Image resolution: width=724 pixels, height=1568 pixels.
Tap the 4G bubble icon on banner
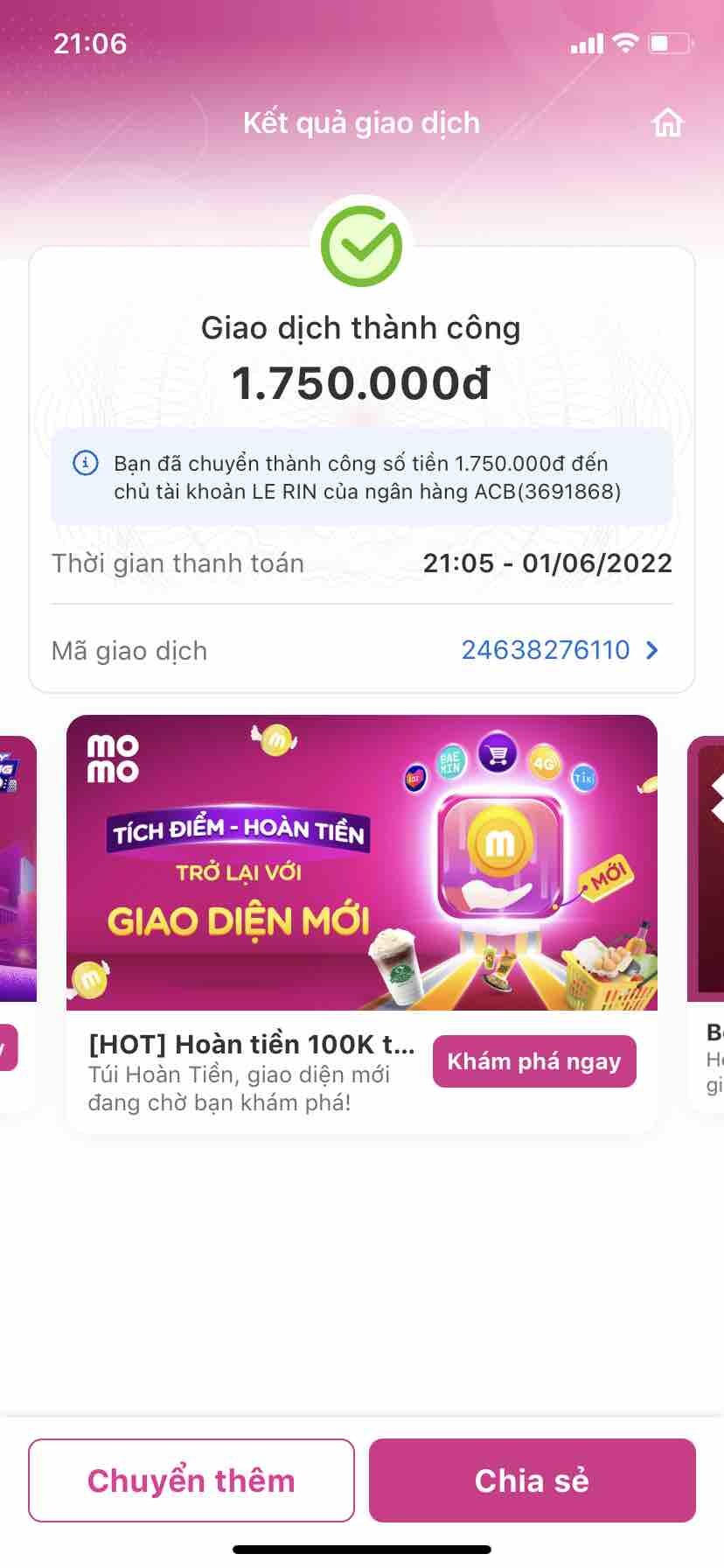click(x=544, y=763)
